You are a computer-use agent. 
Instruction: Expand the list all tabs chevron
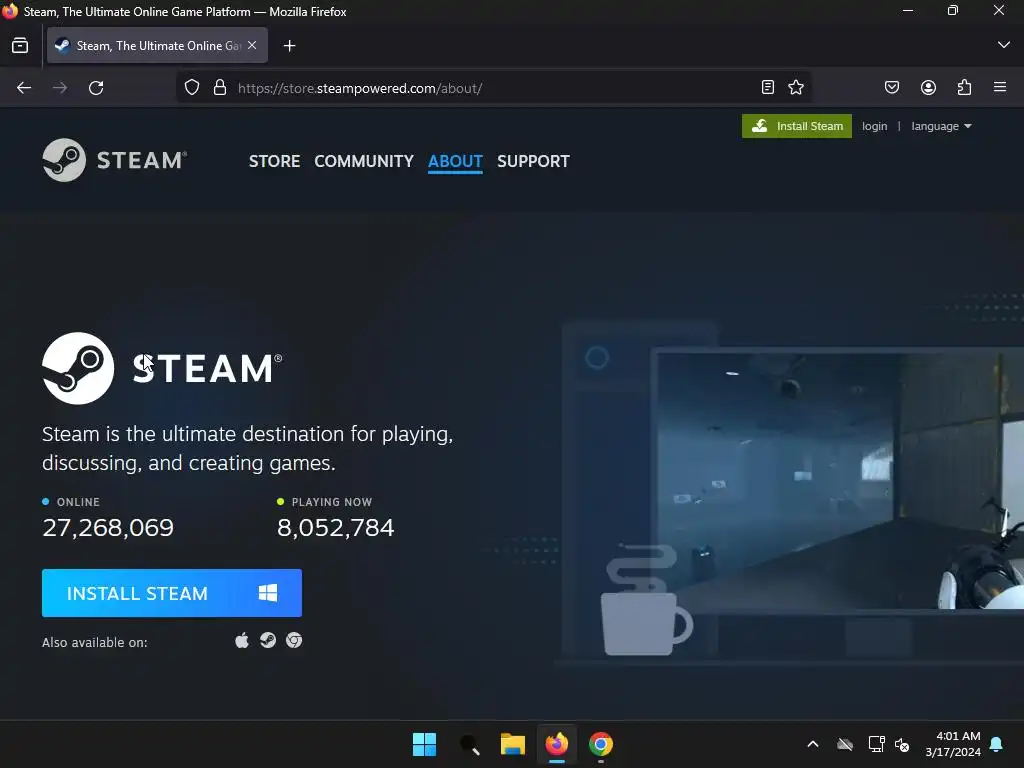1004,45
